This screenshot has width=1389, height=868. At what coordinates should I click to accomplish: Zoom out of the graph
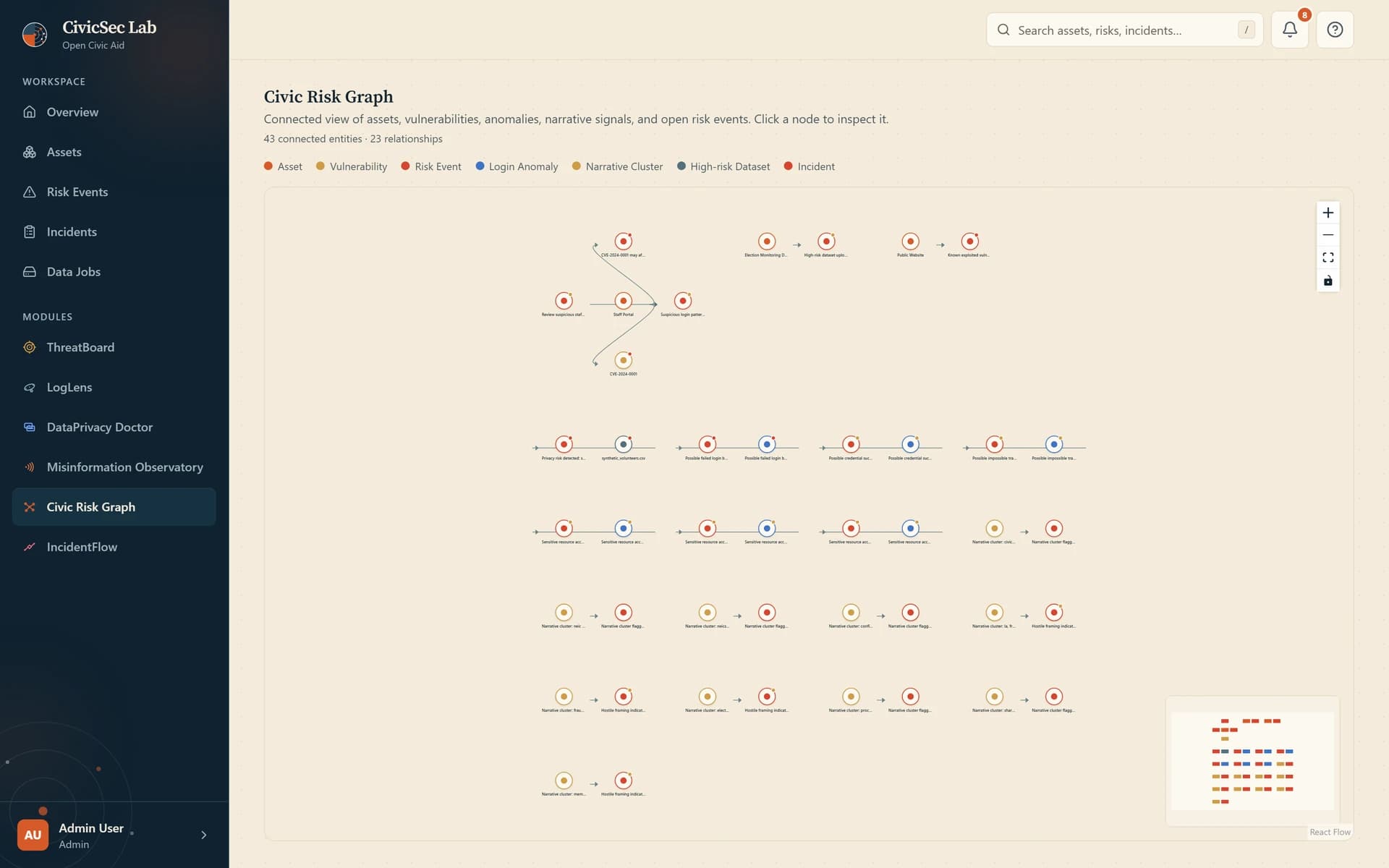[1328, 235]
